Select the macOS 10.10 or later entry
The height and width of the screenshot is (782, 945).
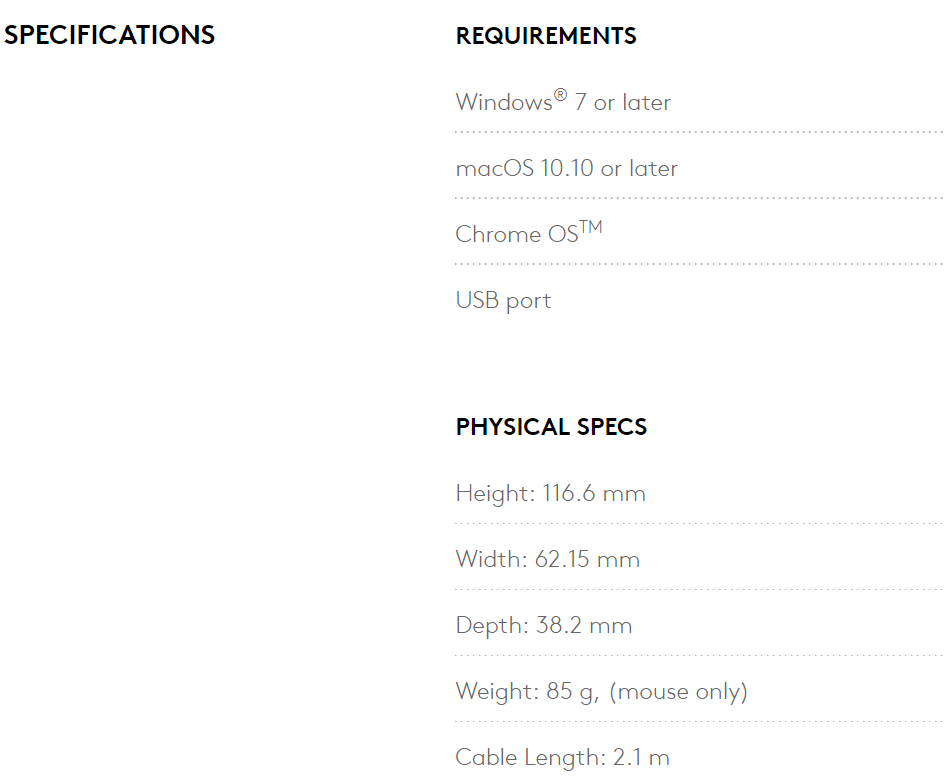click(x=566, y=168)
